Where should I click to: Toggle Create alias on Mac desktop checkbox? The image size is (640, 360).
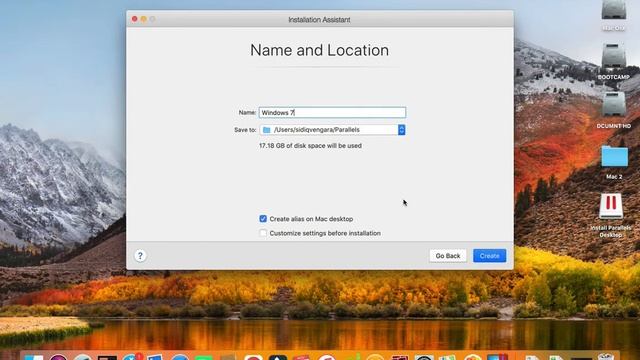[x=263, y=219]
